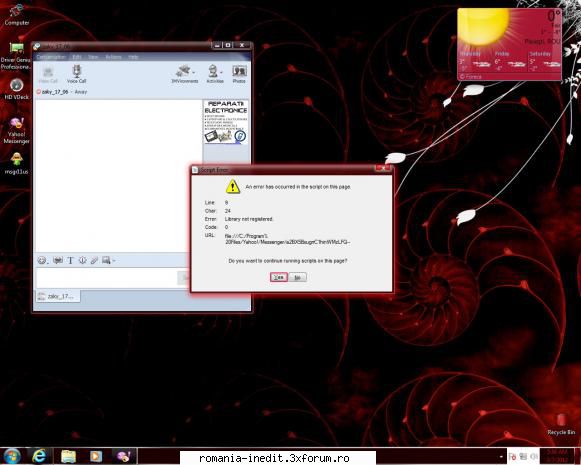The width and height of the screenshot is (581, 465).
Task: Open the Actions menu in Messenger
Action: tap(113, 57)
